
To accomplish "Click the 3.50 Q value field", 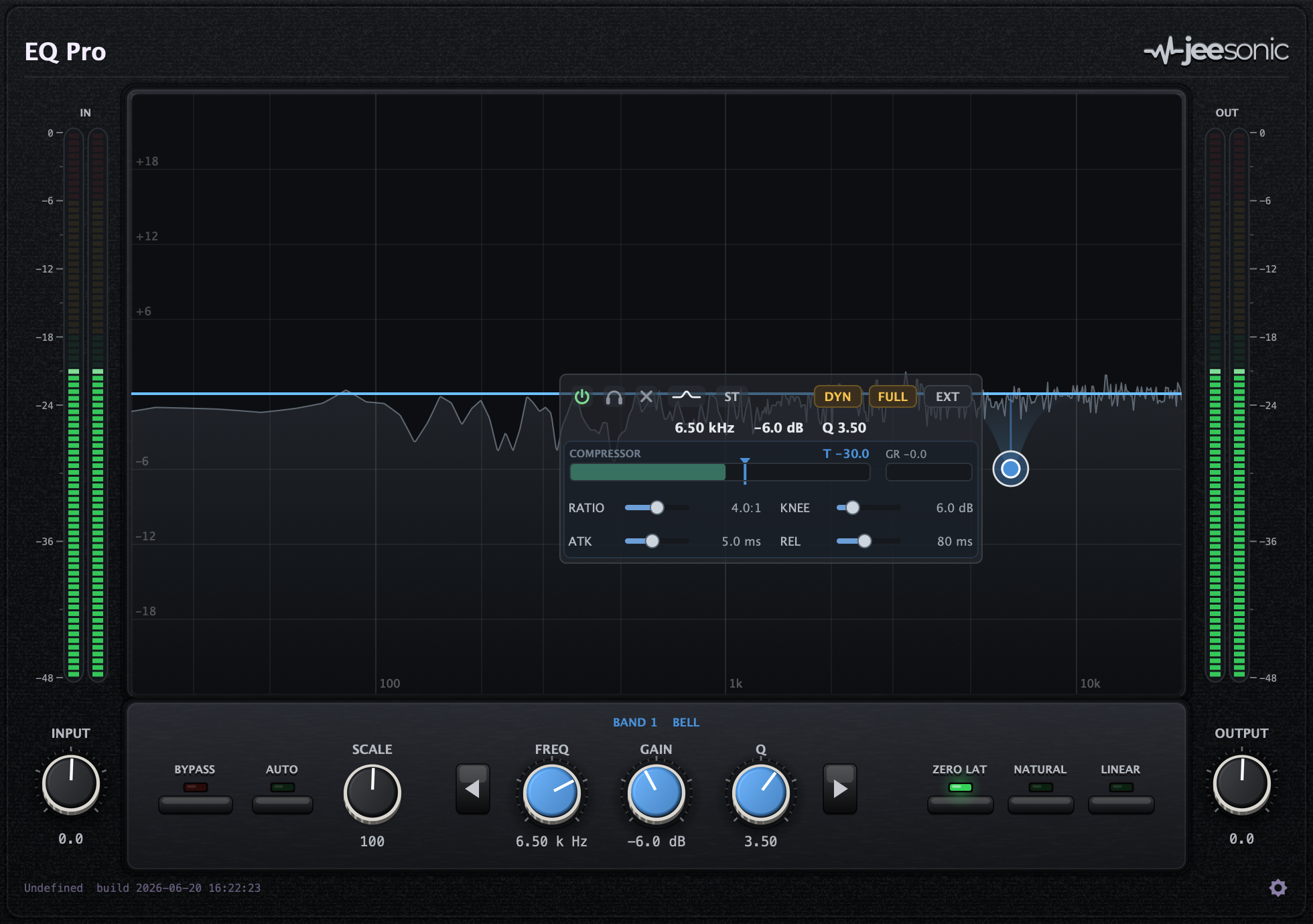I will pyautogui.click(x=761, y=842).
